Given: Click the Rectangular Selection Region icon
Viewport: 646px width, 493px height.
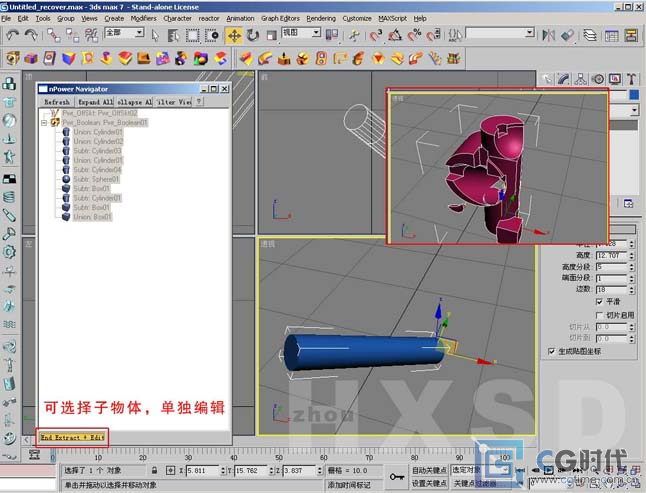Looking at the screenshot, I should click(192, 35).
